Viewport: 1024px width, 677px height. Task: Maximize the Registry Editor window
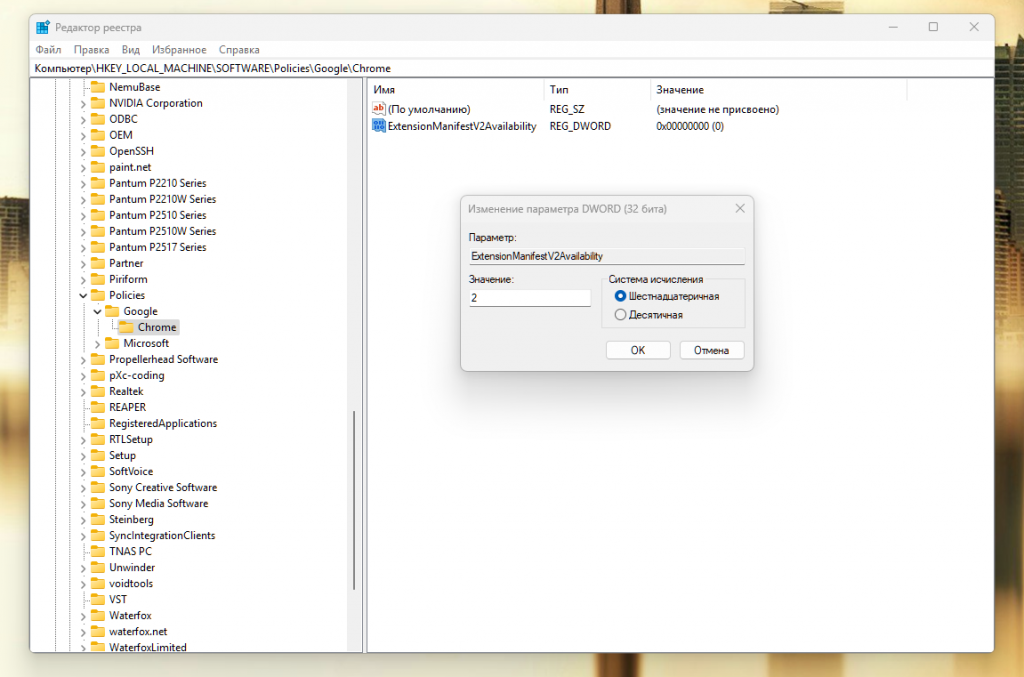[933, 27]
